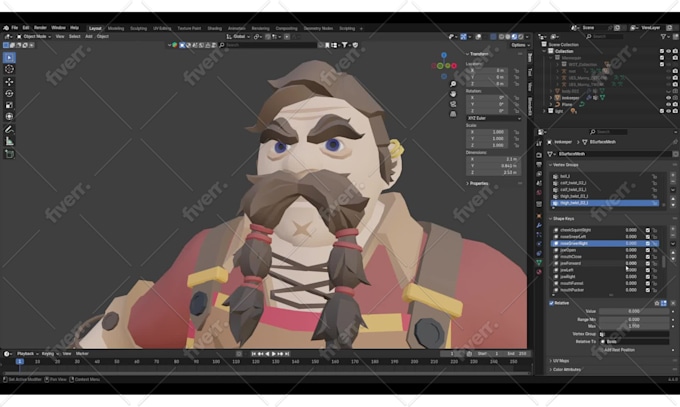Open the Object Mode dropdown
This screenshot has height=407, width=680.
(x=34, y=36)
